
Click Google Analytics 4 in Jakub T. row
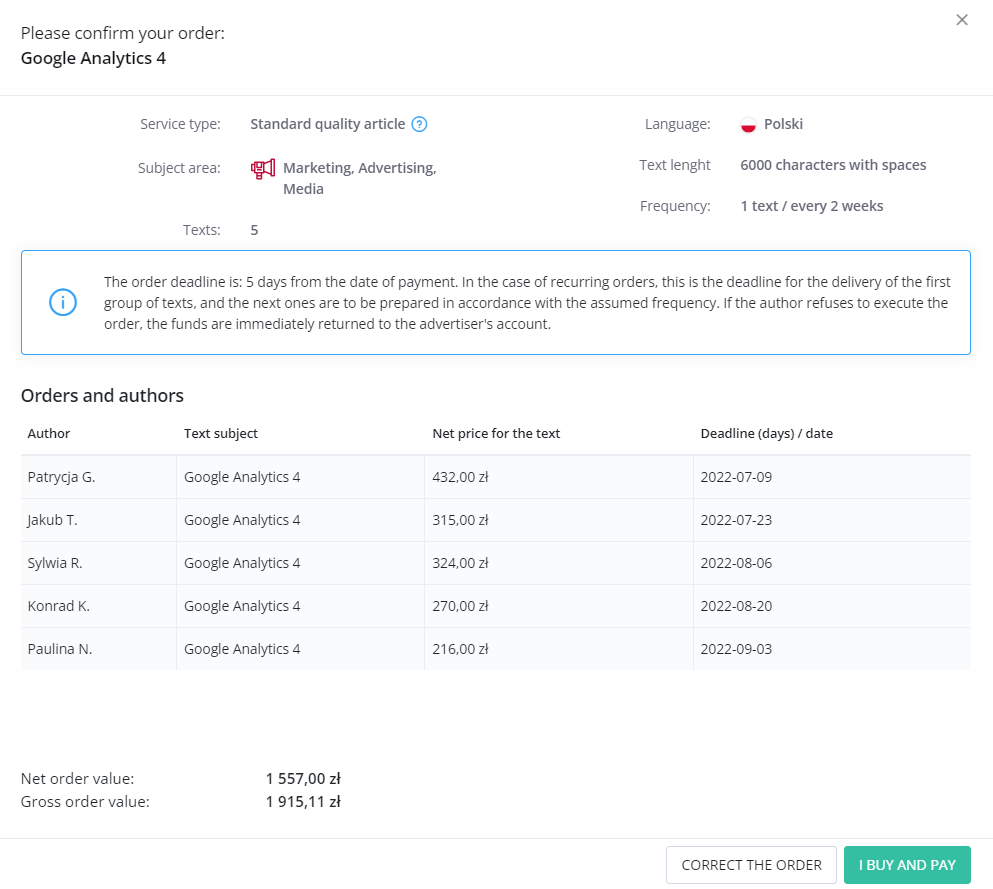pos(242,520)
